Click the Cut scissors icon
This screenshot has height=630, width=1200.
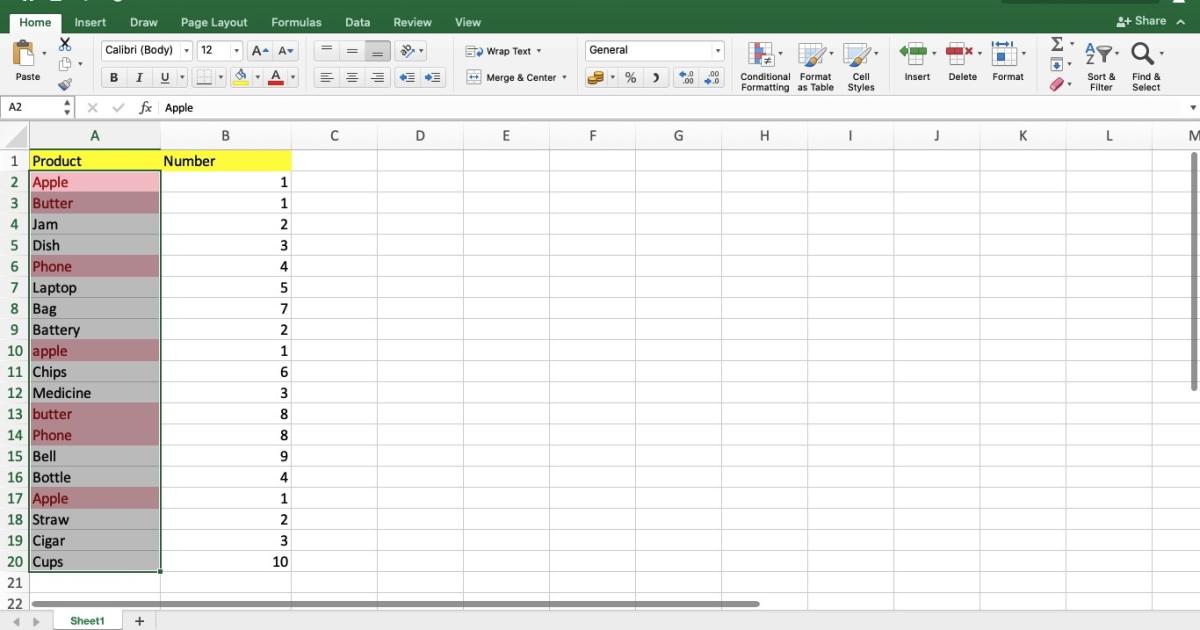click(x=65, y=45)
